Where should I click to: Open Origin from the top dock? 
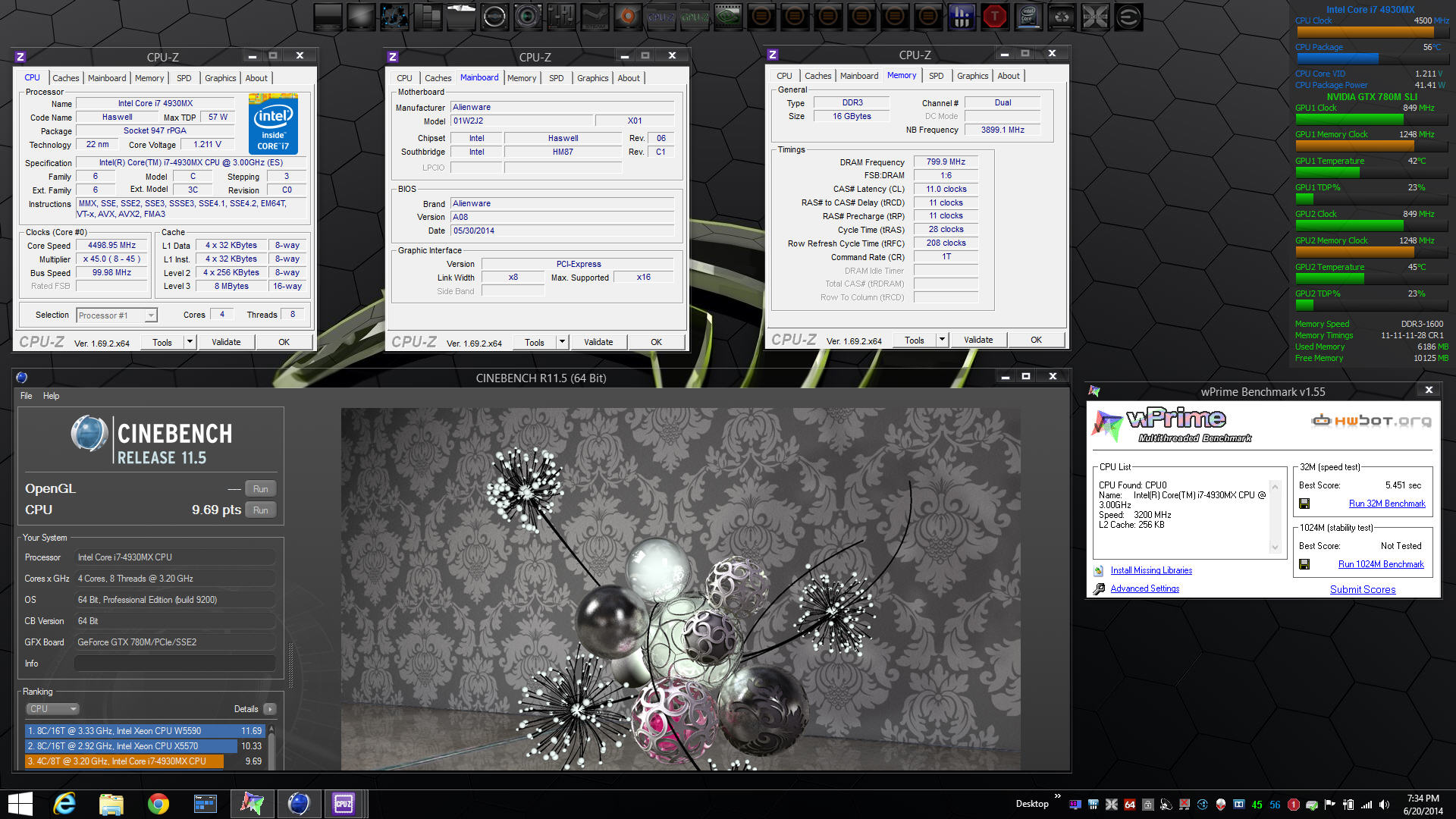[x=628, y=17]
